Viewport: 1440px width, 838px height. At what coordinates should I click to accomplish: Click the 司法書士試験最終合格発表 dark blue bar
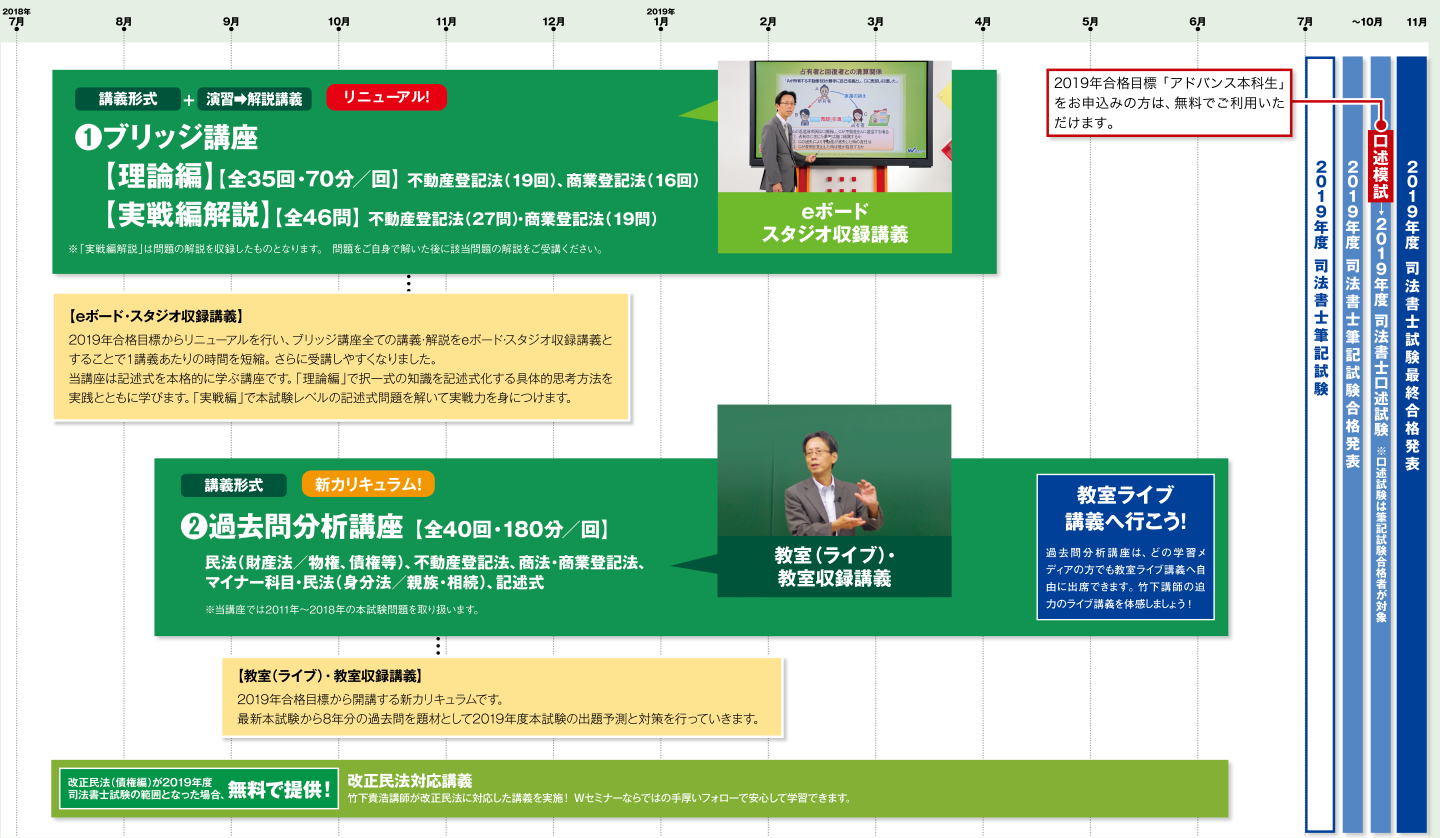(1411, 440)
